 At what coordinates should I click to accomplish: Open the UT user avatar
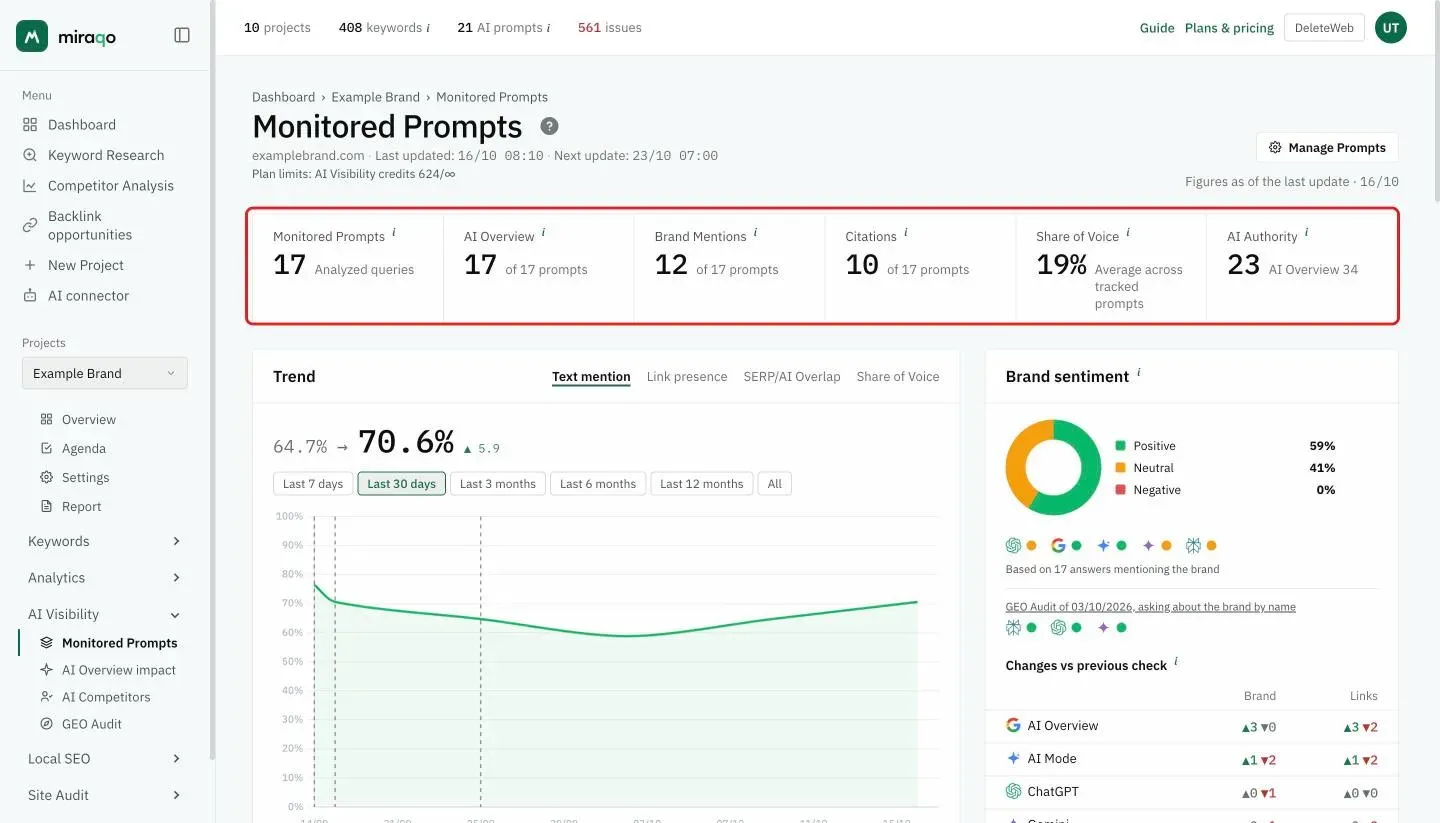tap(1391, 28)
